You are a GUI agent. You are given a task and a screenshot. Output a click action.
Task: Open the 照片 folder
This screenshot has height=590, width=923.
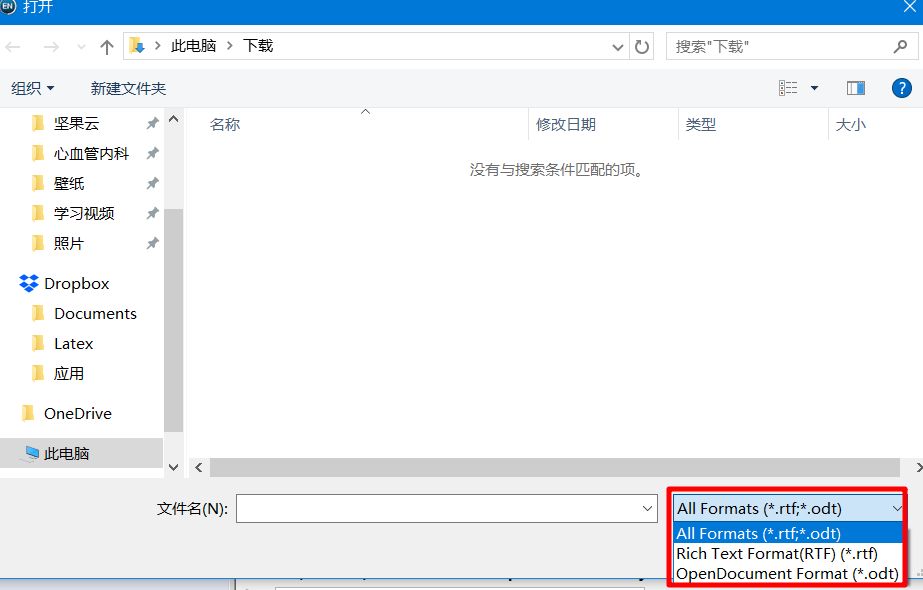68,243
